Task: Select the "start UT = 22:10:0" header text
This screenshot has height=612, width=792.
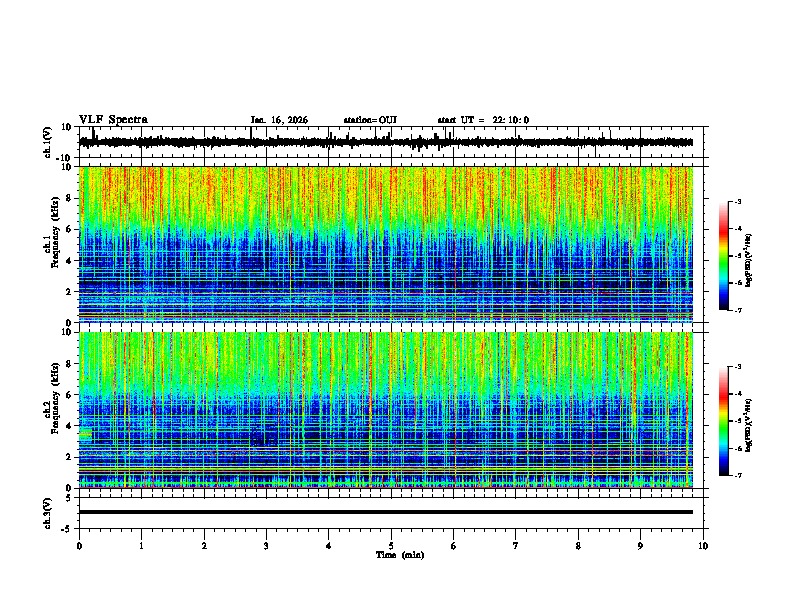Action: pos(483,120)
